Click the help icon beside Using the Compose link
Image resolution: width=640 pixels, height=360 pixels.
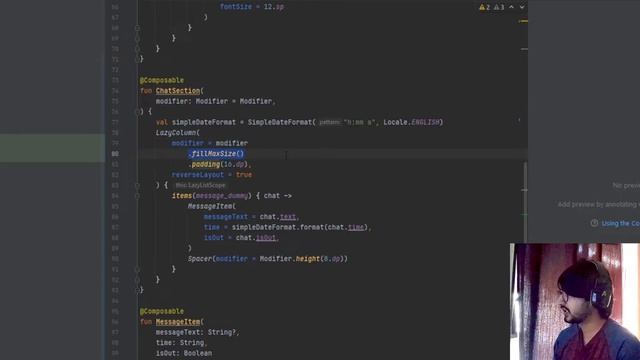(594, 223)
